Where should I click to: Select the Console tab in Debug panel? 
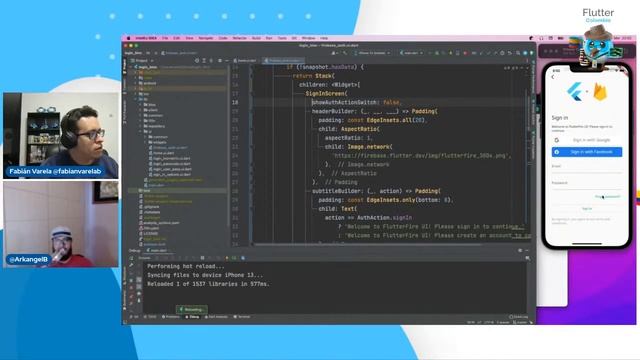(144, 258)
